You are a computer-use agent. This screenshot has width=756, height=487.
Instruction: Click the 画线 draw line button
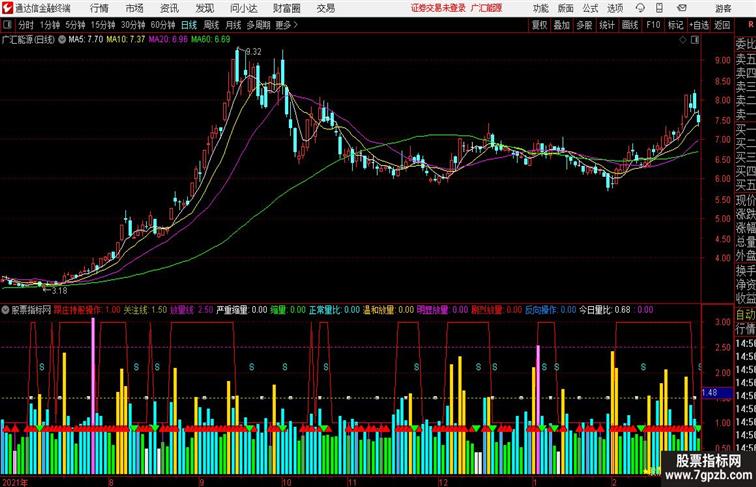tap(630, 25)
